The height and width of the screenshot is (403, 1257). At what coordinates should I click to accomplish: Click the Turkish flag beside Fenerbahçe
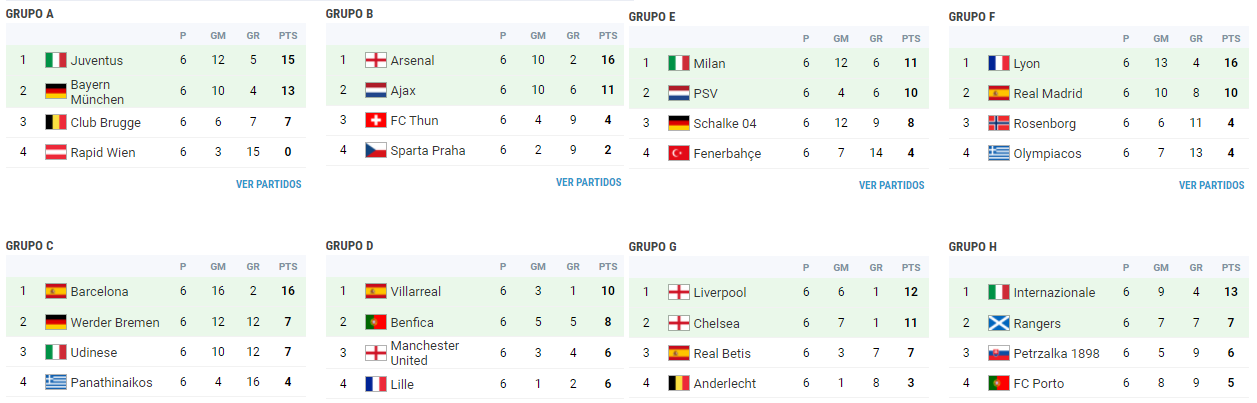[679, 153]
